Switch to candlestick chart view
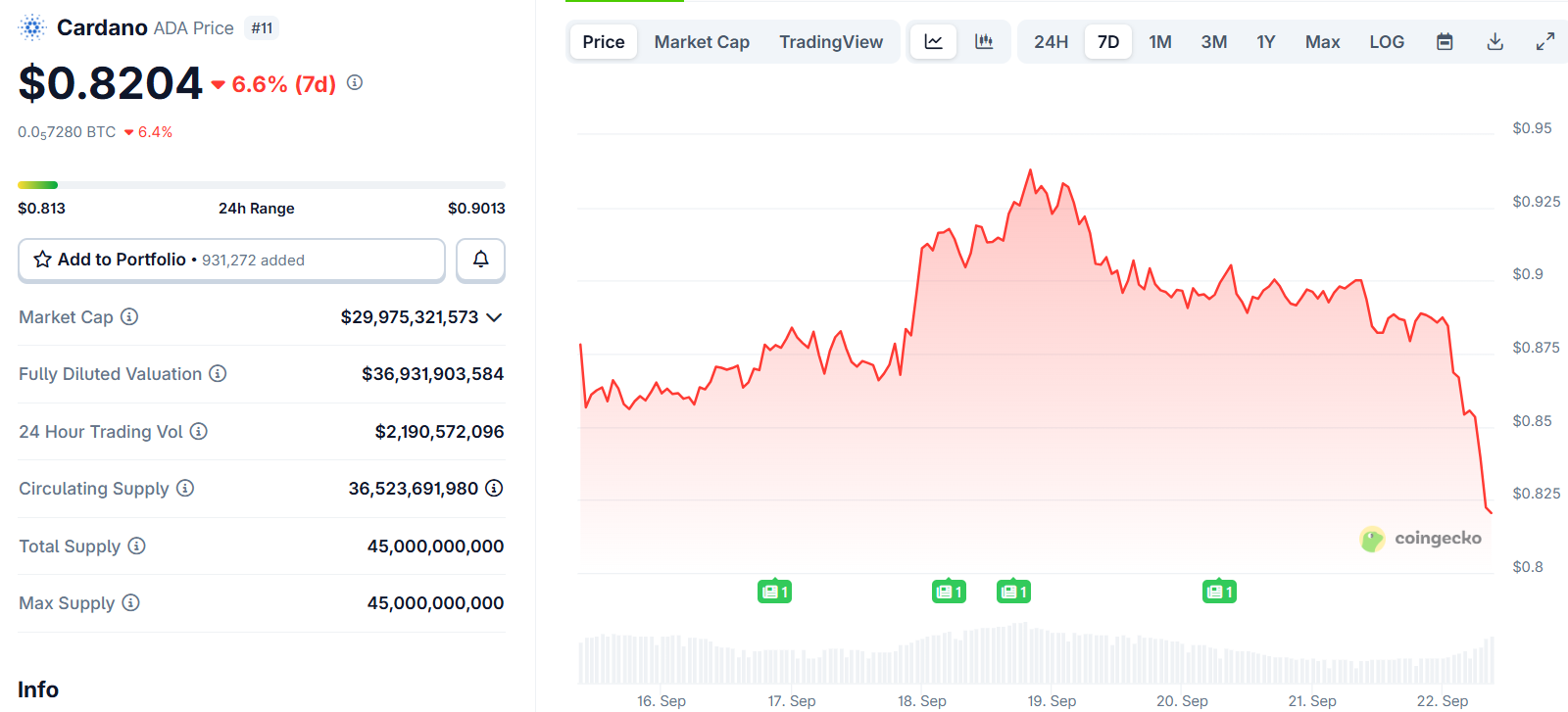The image size is (1568, 712). click(x=984, y=42)
